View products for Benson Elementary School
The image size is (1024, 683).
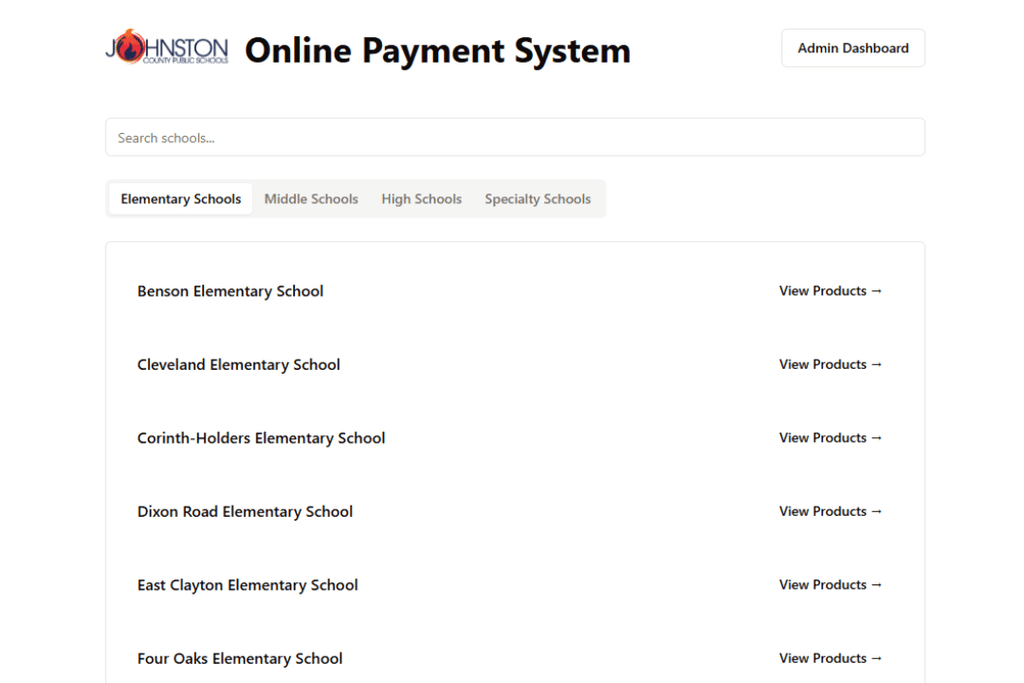pos(830,291)
